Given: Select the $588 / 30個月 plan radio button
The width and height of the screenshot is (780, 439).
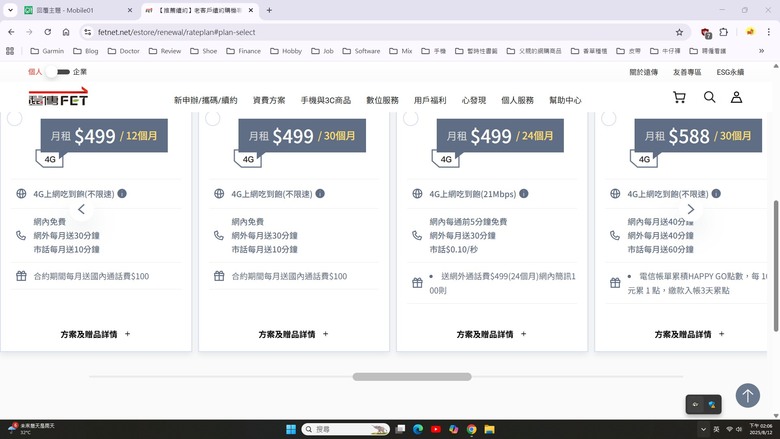Looking at the screenshot, I should pyautogui.click(x=608, y=118).
